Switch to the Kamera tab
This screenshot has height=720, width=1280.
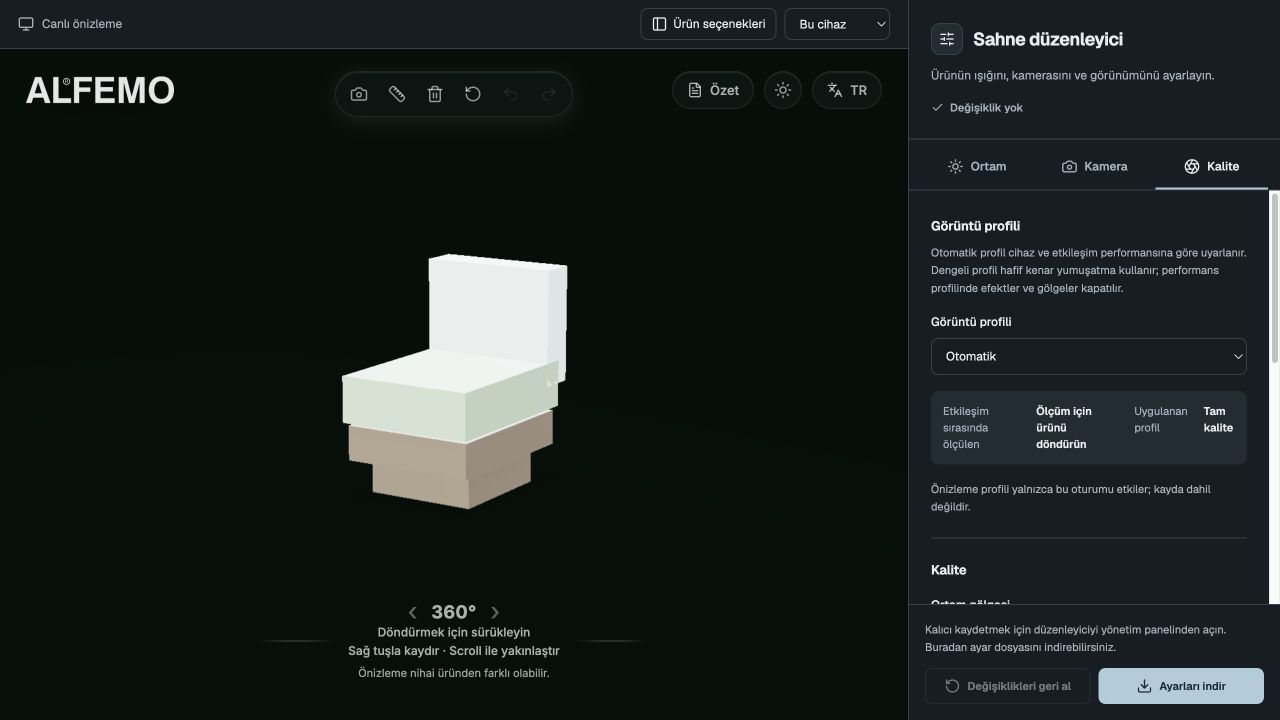1094,166
